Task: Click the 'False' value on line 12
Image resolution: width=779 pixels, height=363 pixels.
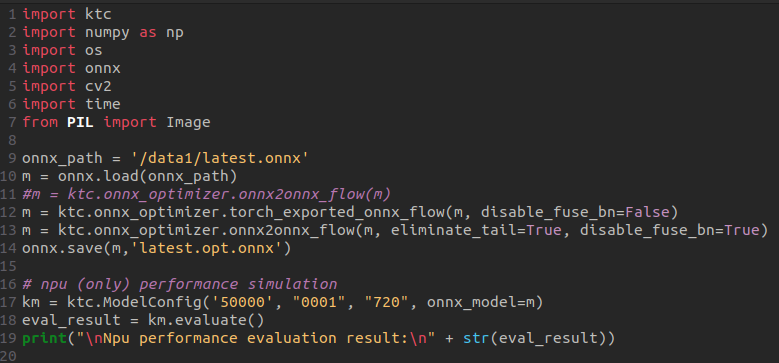Action: coord(647,213)
